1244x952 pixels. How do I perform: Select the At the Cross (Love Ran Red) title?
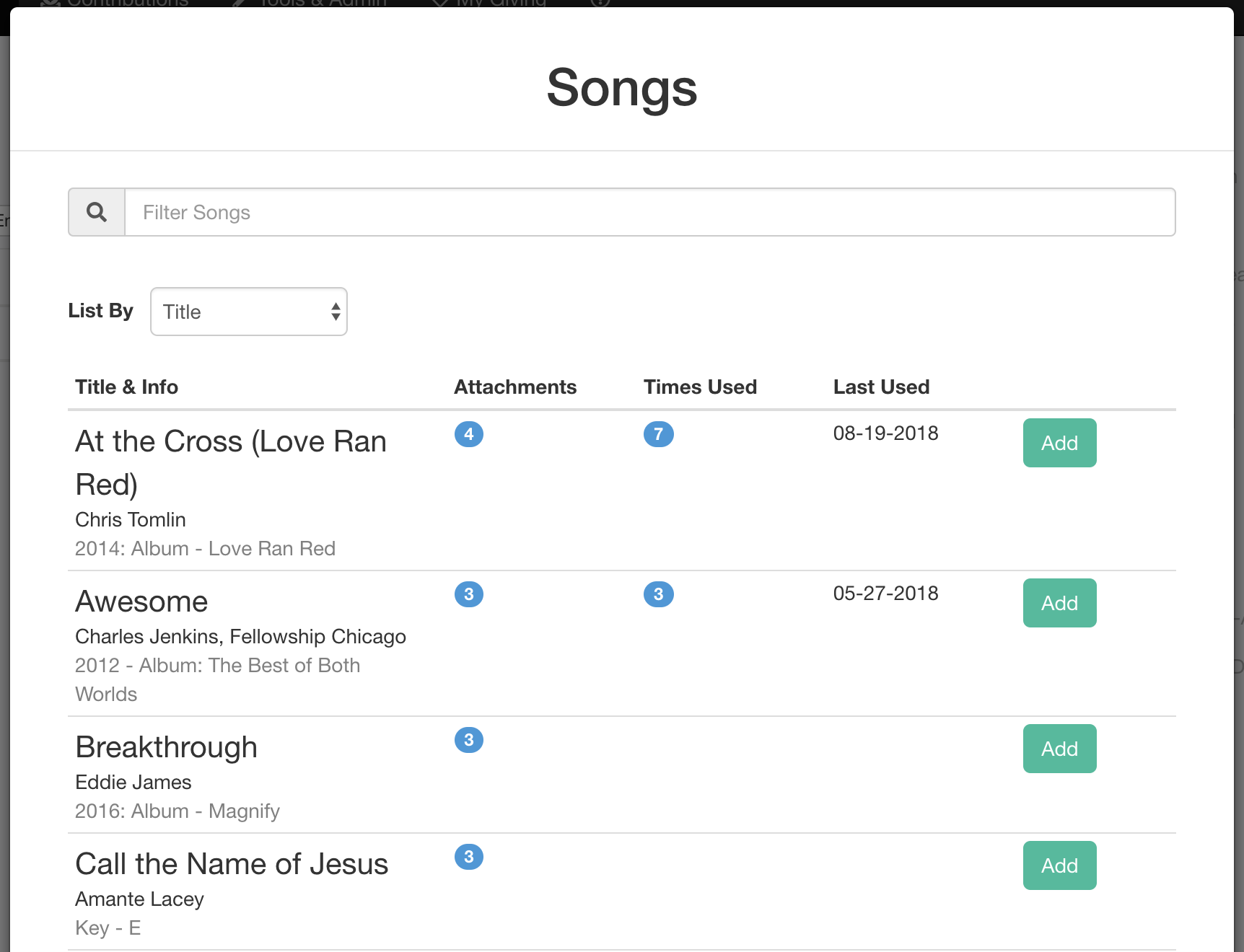click(x=231, y=463)
